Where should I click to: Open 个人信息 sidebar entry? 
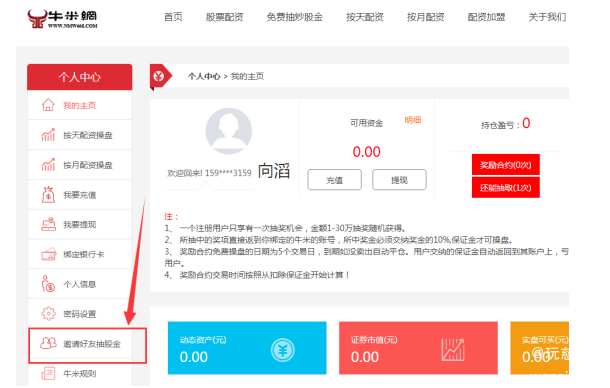(x=80, y=284)
